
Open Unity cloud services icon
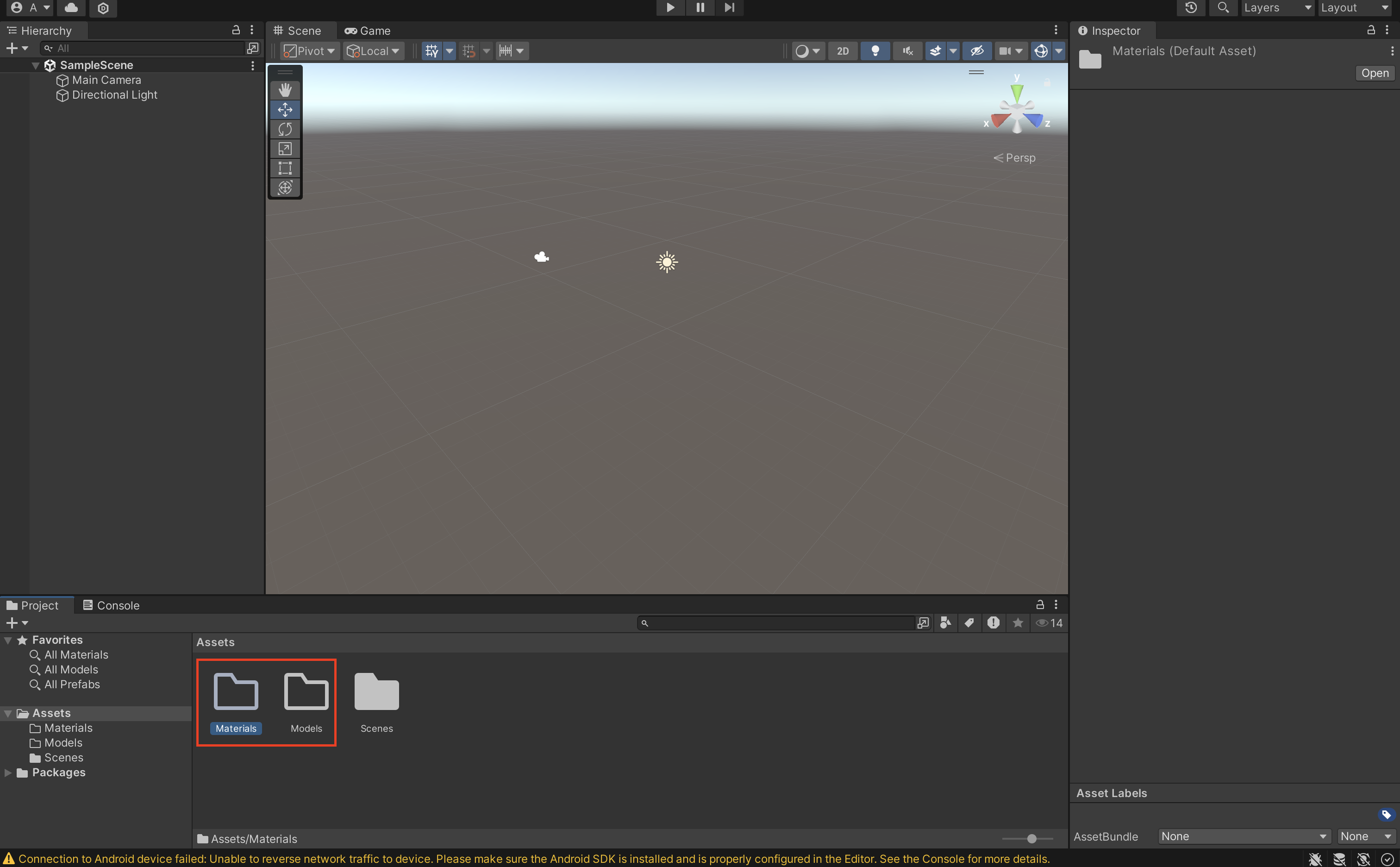71,7
